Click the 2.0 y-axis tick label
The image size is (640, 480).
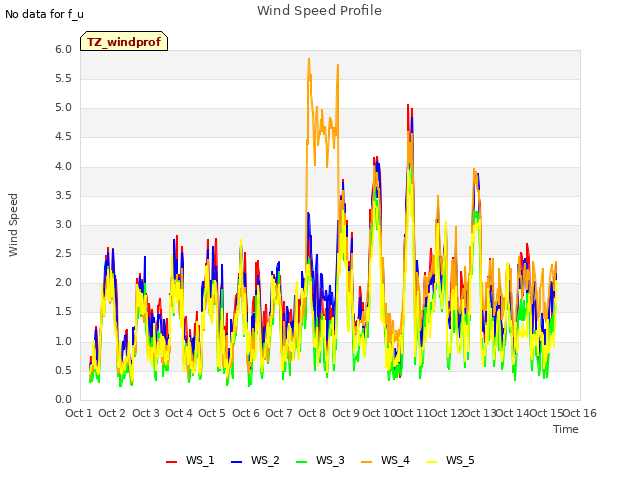point(63,283)
